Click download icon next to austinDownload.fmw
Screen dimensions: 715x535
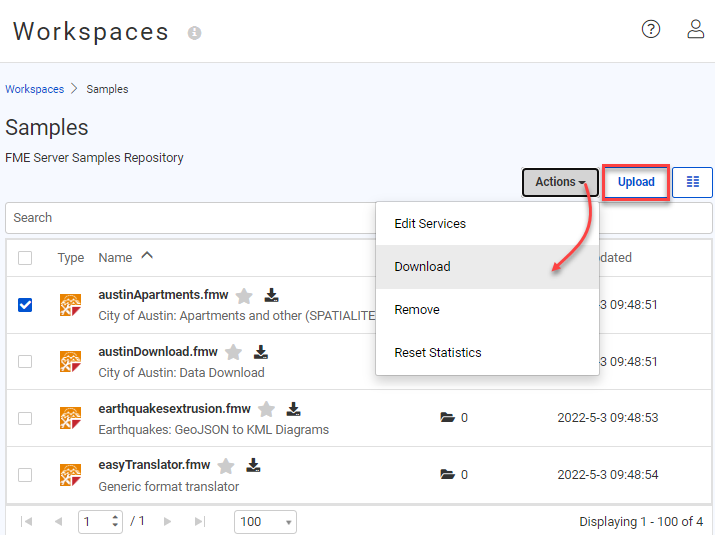[261, 352]
